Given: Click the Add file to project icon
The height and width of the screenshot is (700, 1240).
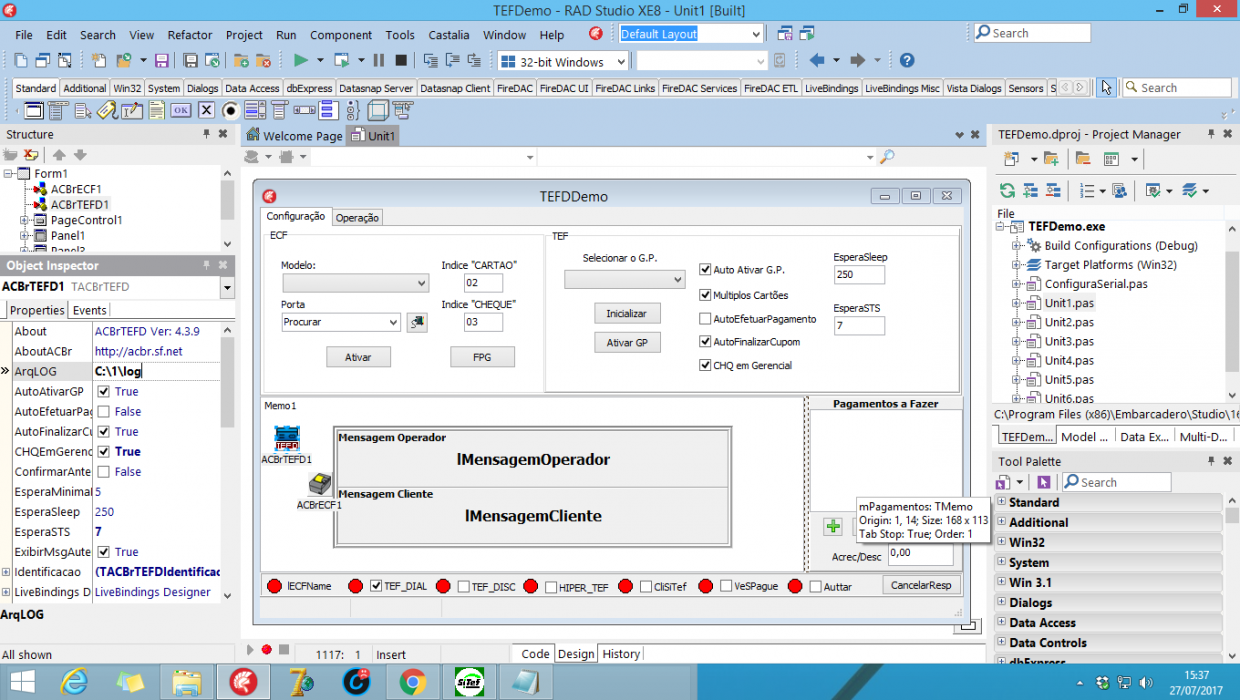Looking at the screenshot, I should [241, 60].
